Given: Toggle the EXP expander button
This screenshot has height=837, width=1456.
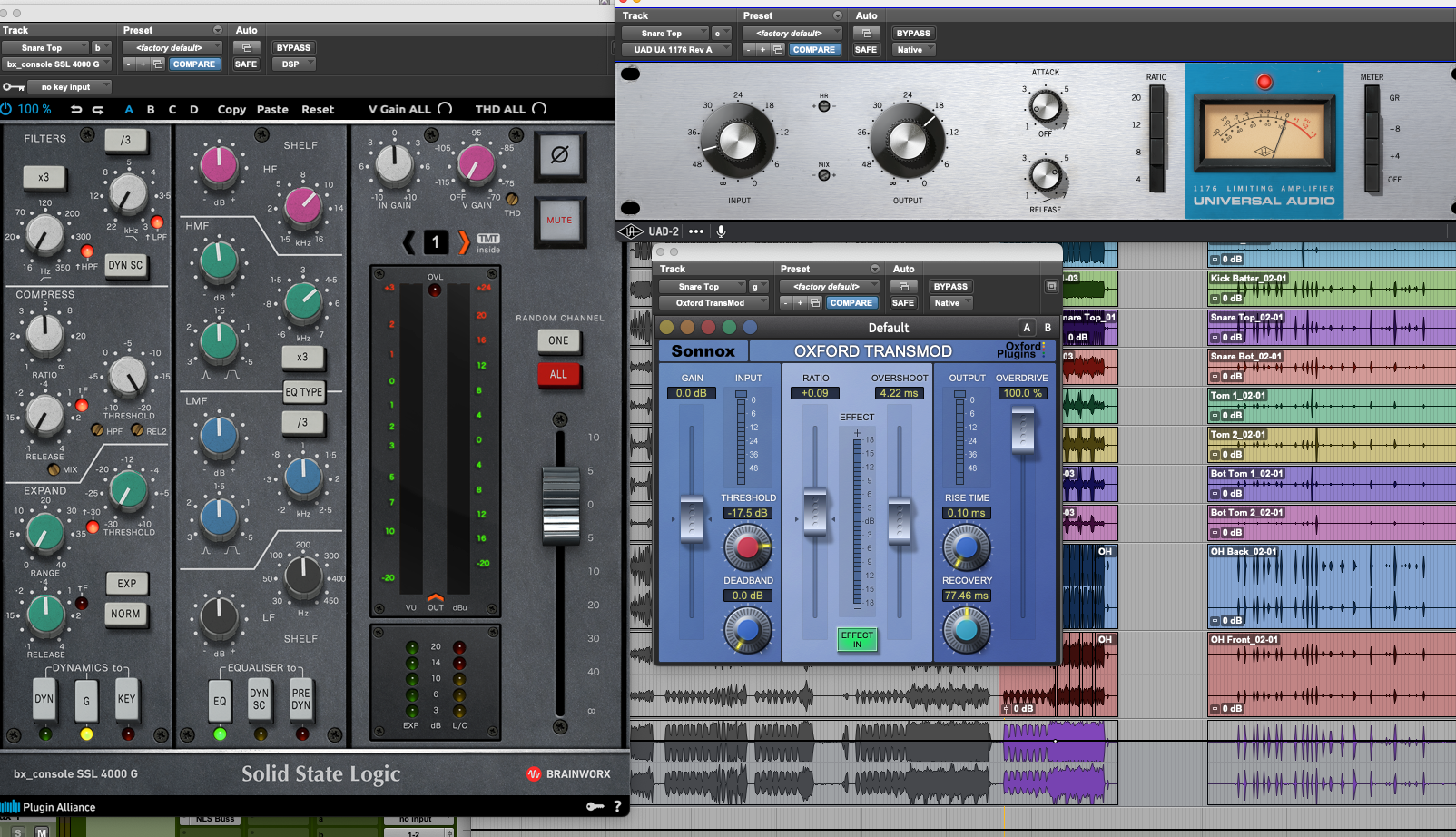Looking at the screenshot, I should 126,584.
